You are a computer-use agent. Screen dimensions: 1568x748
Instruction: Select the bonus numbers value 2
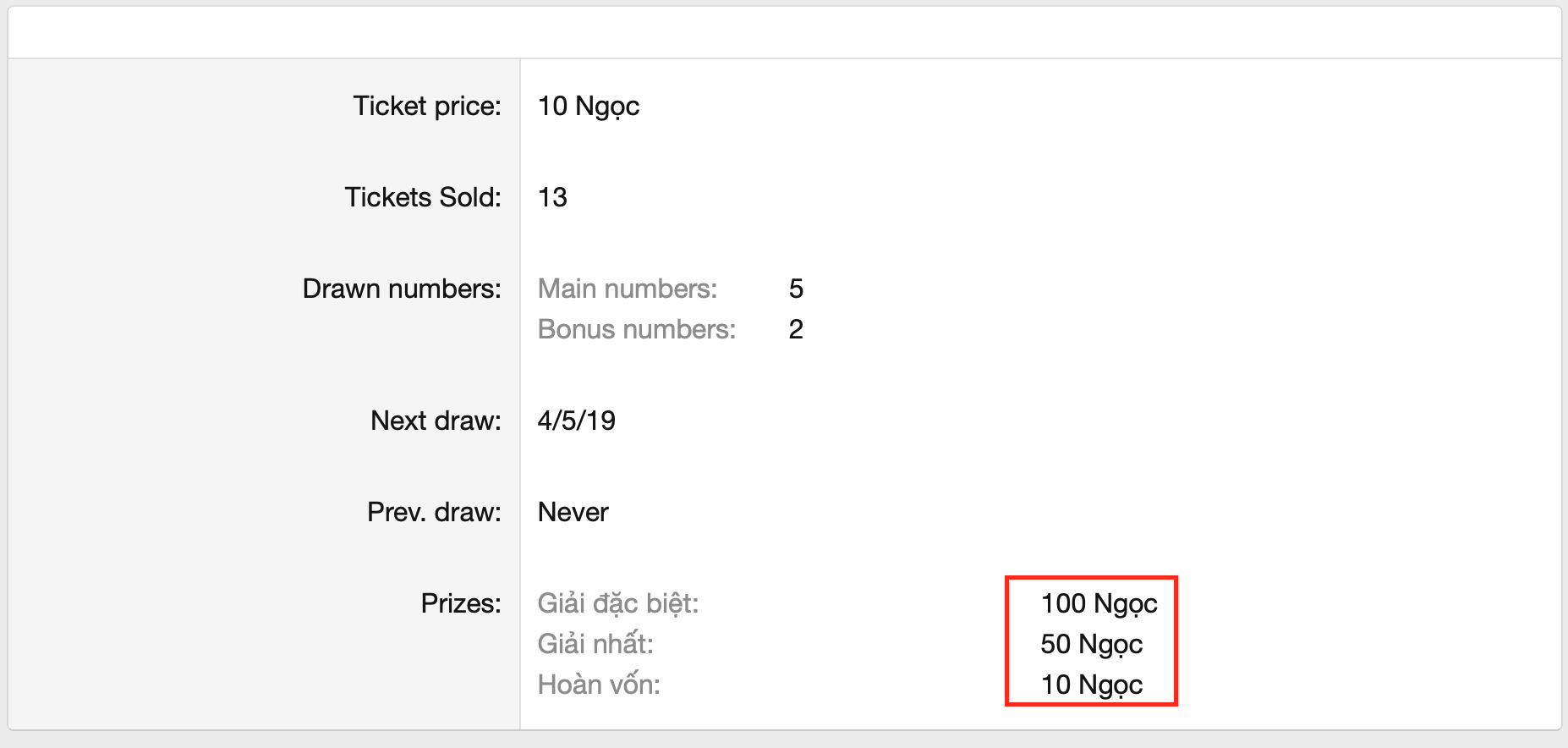coord(796,329)
